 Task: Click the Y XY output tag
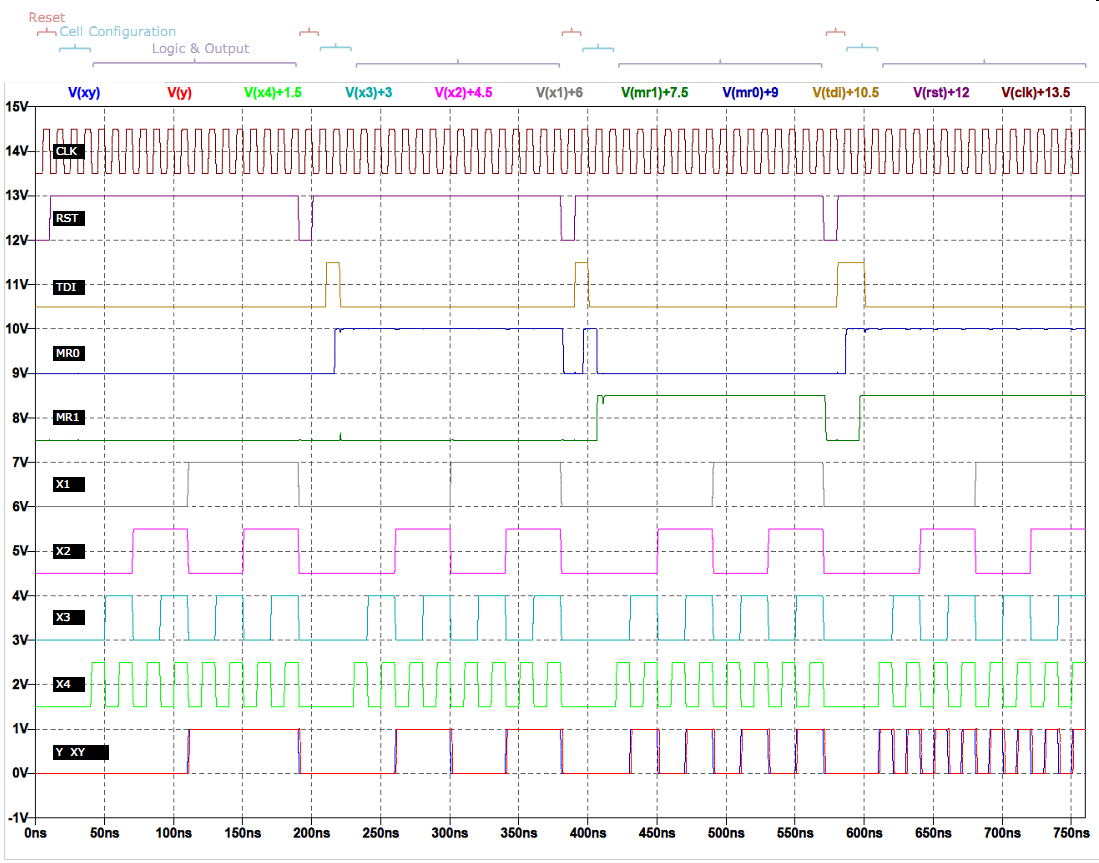[80, 753]
